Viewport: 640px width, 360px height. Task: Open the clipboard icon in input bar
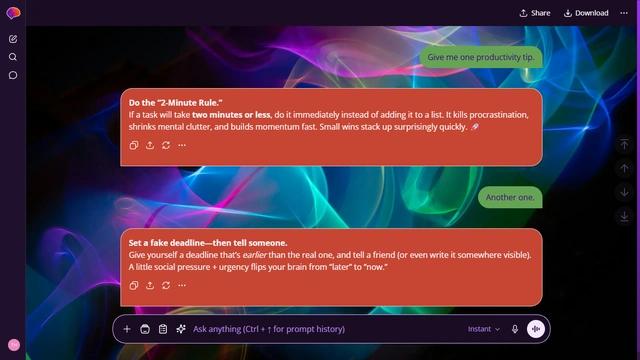tap(163, 329)
